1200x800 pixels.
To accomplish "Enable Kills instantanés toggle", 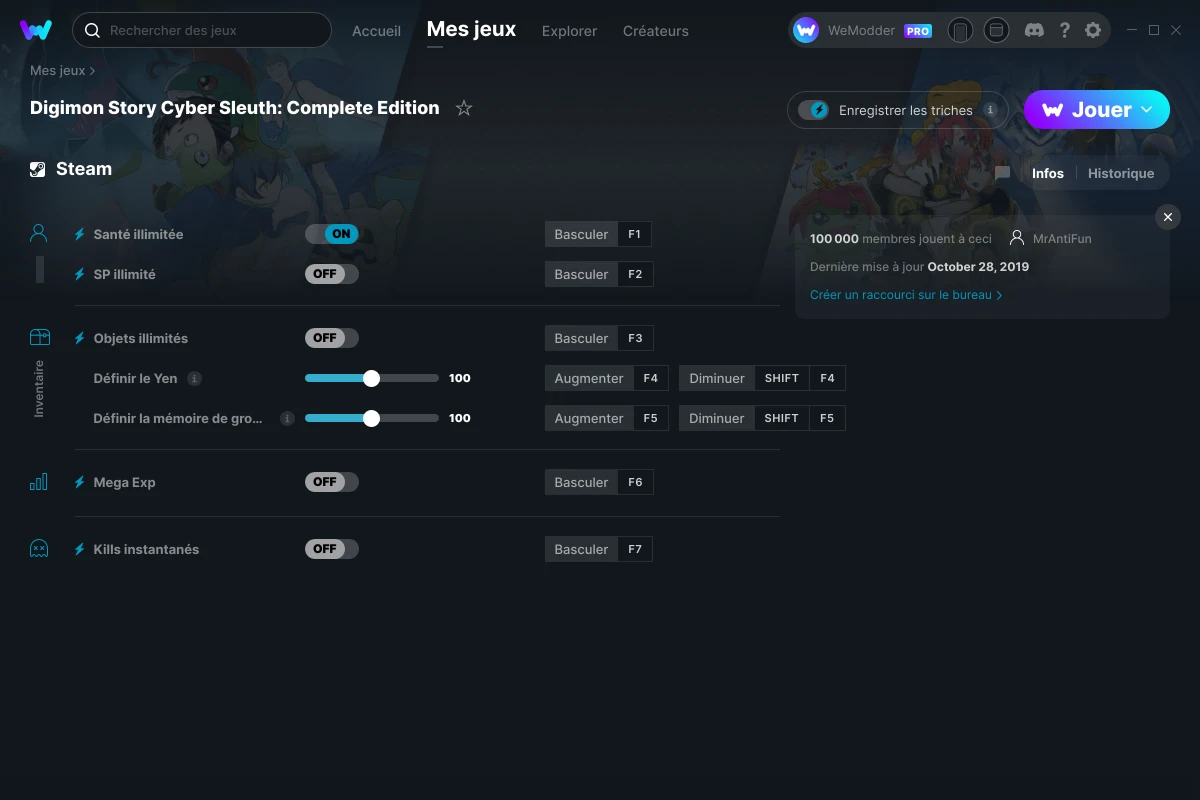I will tap(332, 549).
